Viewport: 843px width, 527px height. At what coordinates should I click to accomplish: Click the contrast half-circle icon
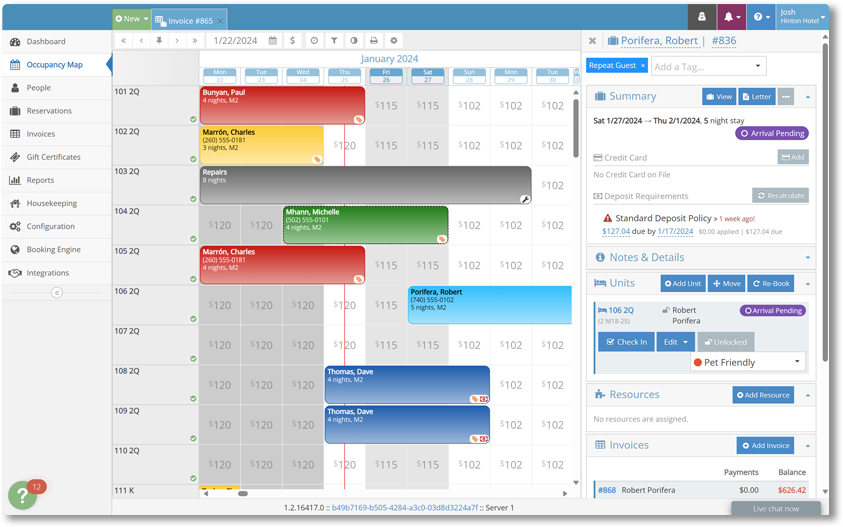click(354, 41)
